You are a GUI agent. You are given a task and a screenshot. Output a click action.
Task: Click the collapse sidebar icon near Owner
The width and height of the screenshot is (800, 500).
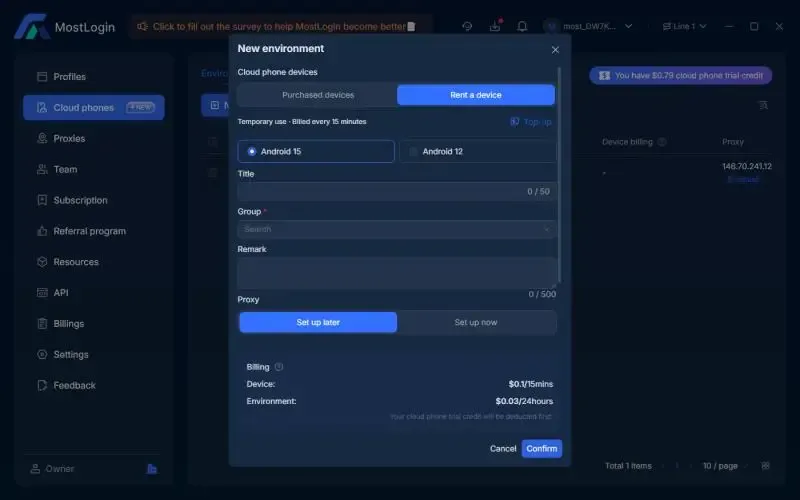pyautogui.click(x=152, y=469)
